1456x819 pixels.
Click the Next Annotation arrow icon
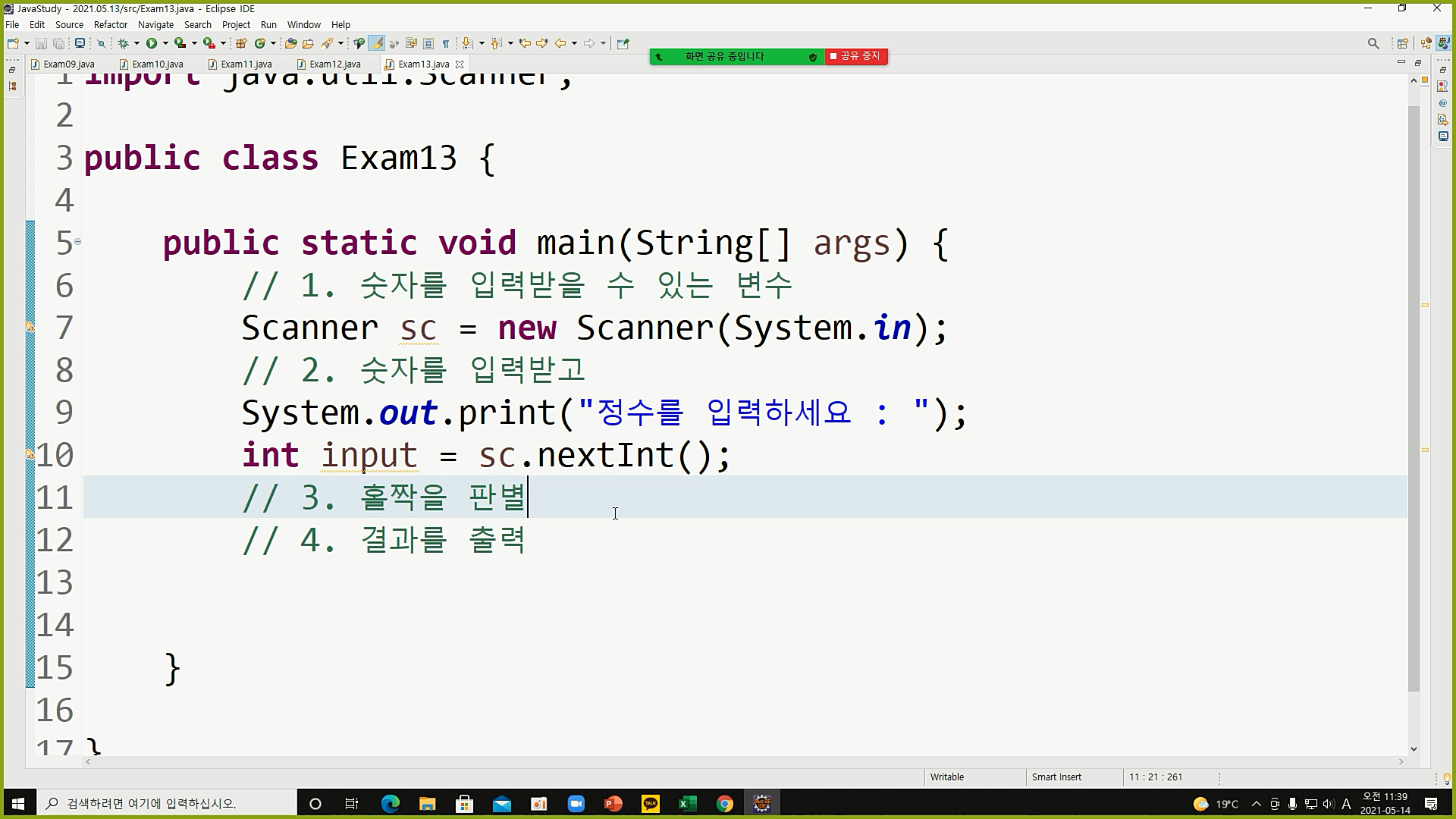(x=467, y=43)
